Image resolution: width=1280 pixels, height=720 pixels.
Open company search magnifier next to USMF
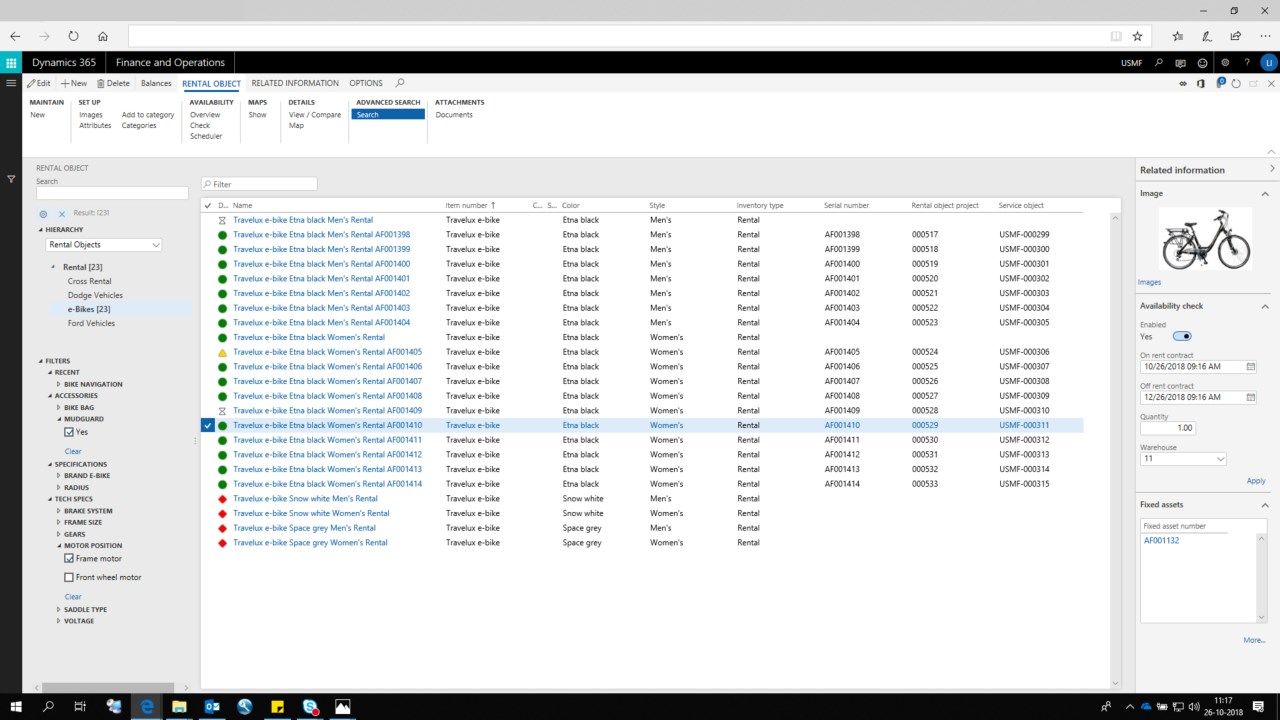click(1159, 62)
